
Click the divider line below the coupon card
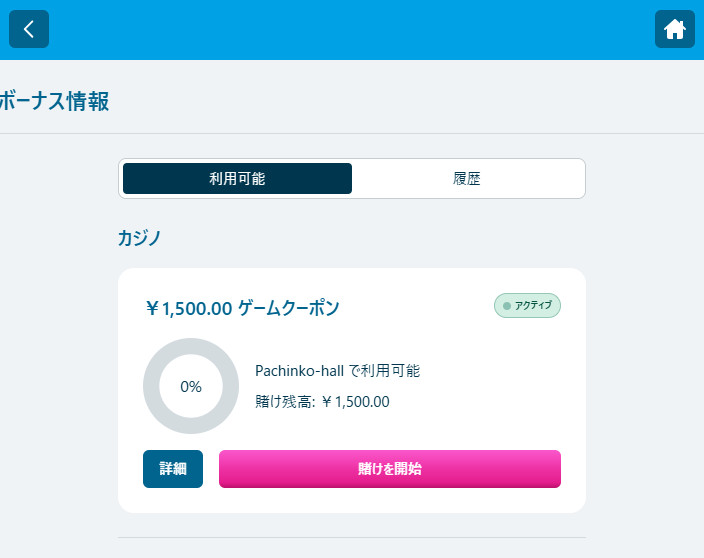click(352, 537)
